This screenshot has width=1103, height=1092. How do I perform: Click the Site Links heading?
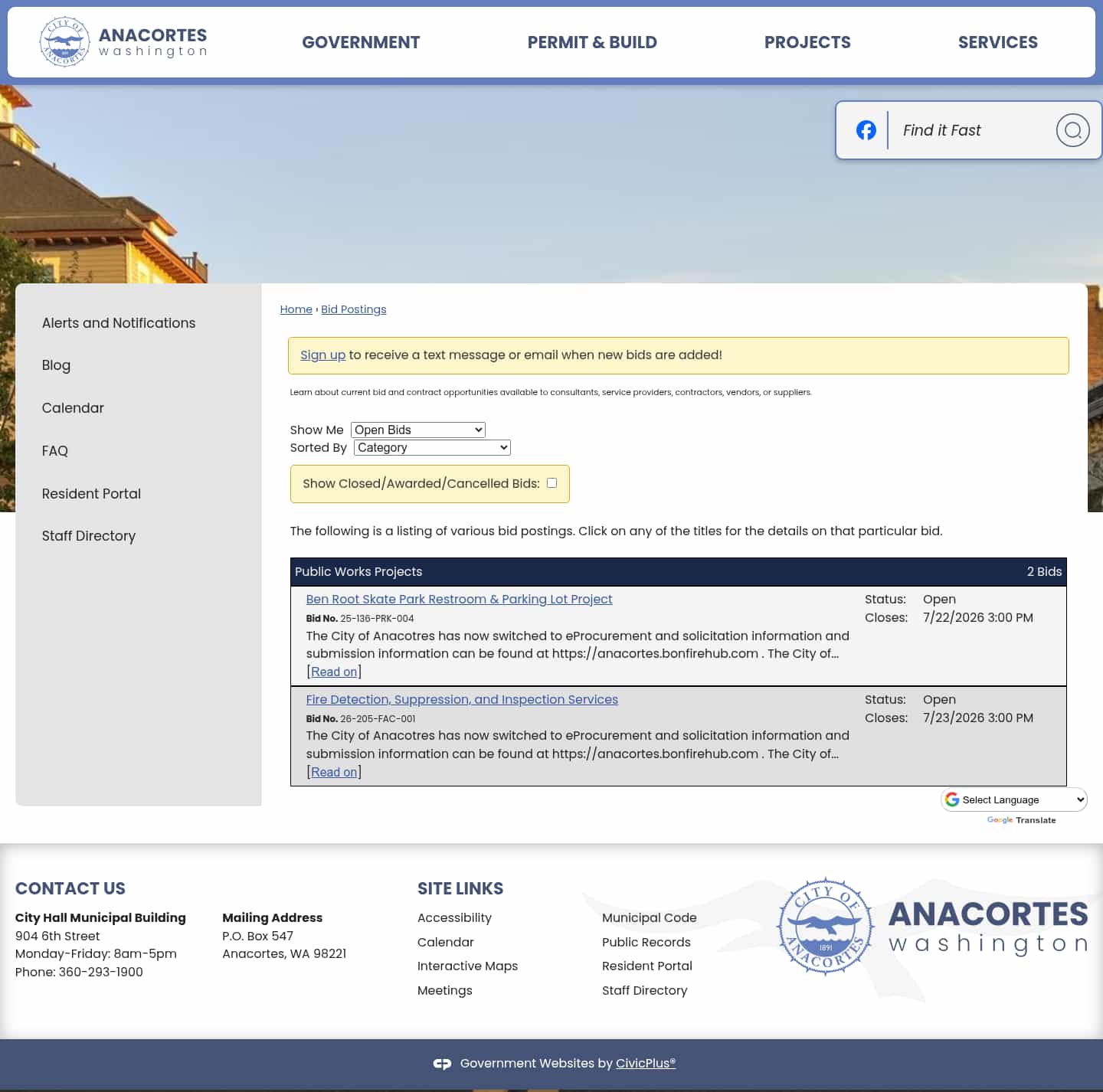tap(460, 888)
